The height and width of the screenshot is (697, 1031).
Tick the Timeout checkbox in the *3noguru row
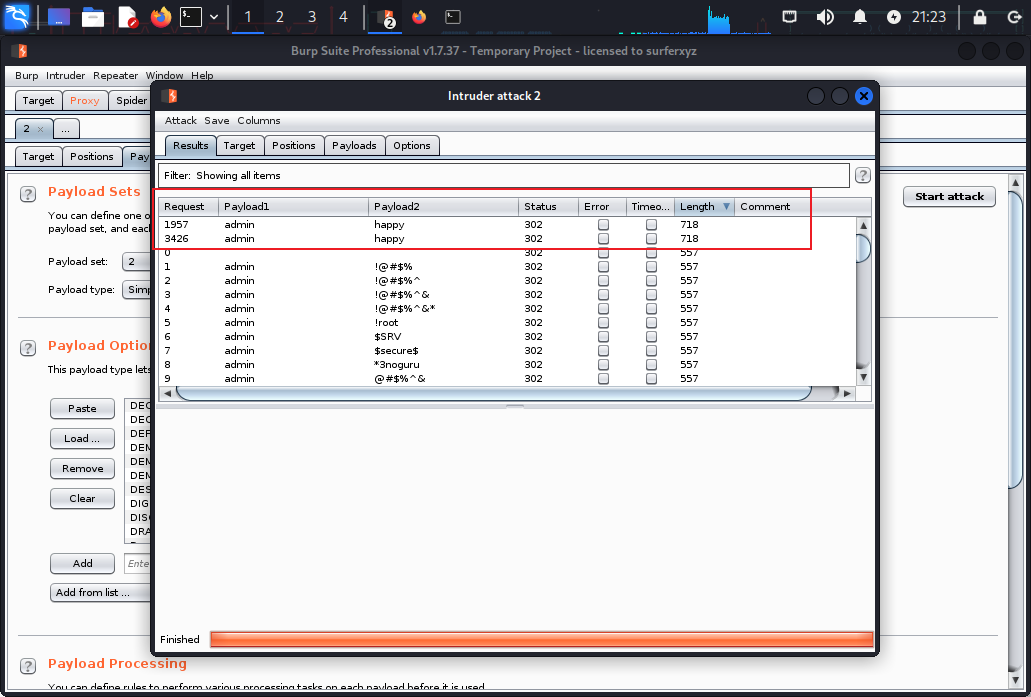tap(651, 365)
